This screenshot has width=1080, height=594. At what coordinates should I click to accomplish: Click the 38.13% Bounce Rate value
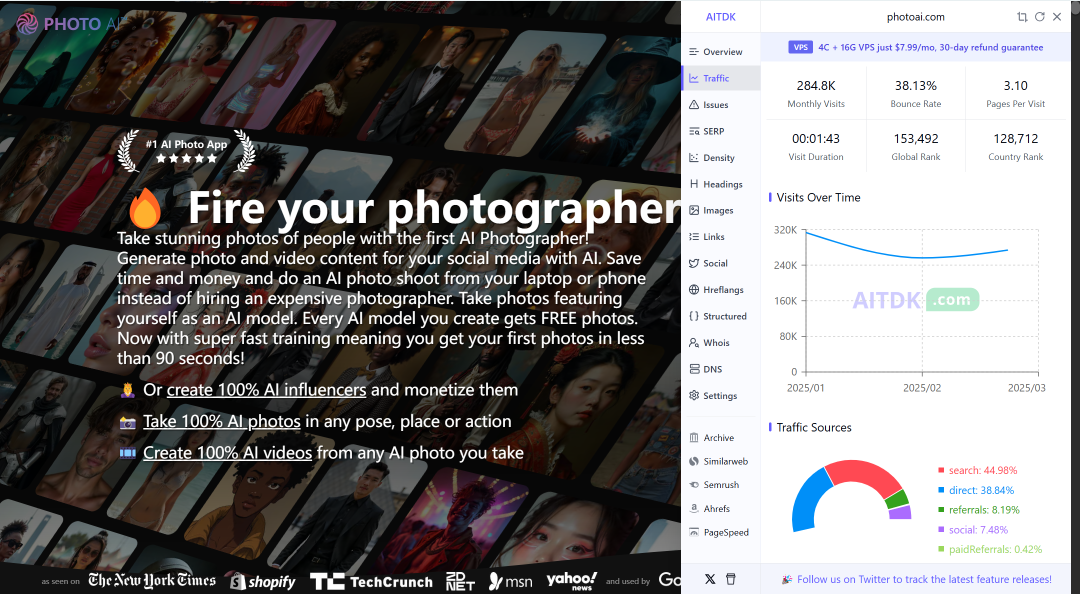pyautogui.click(x=915, y=85)
